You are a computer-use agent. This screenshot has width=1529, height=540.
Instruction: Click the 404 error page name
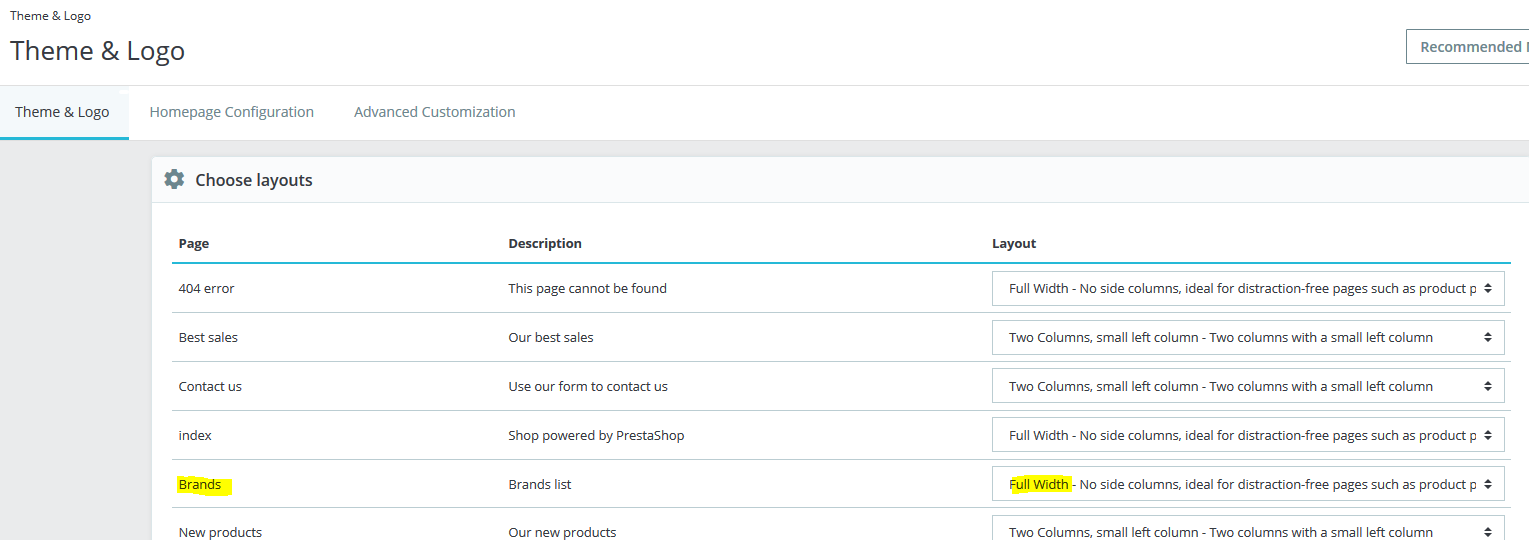(x=206, y=288)
